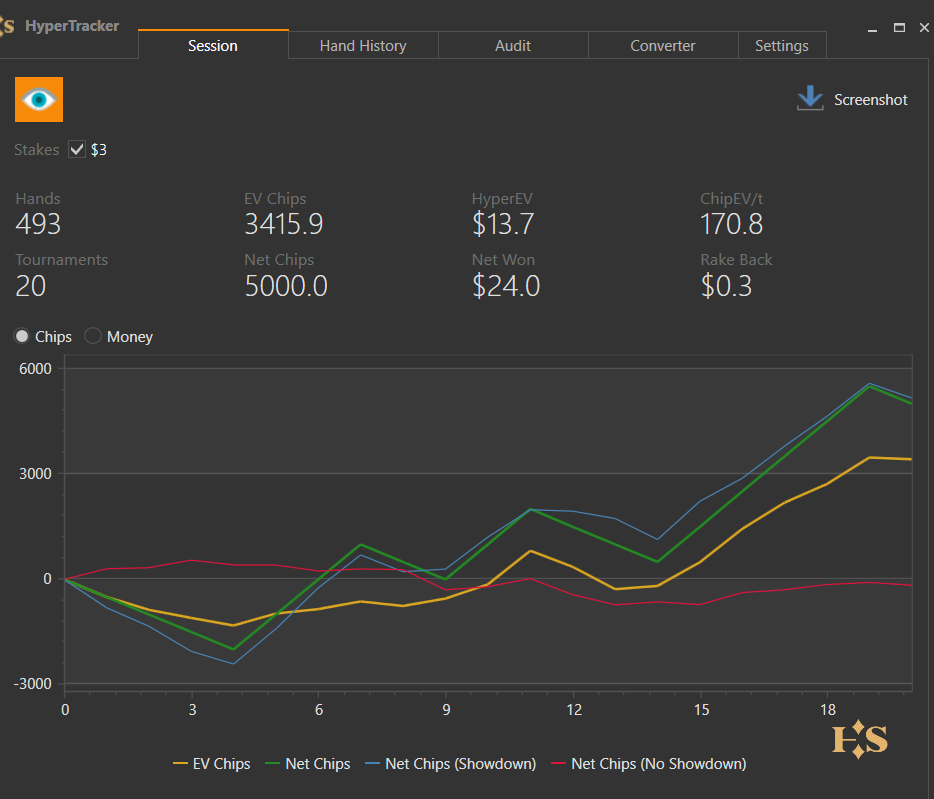Switch to the Session tab
Screen dimensions: 934x799
click(x=213, y=45)
